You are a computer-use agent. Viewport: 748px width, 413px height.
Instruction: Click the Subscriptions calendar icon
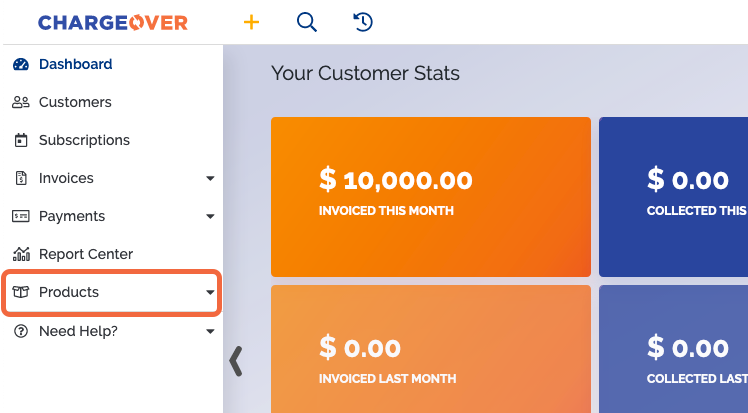(x=21, y=140)
